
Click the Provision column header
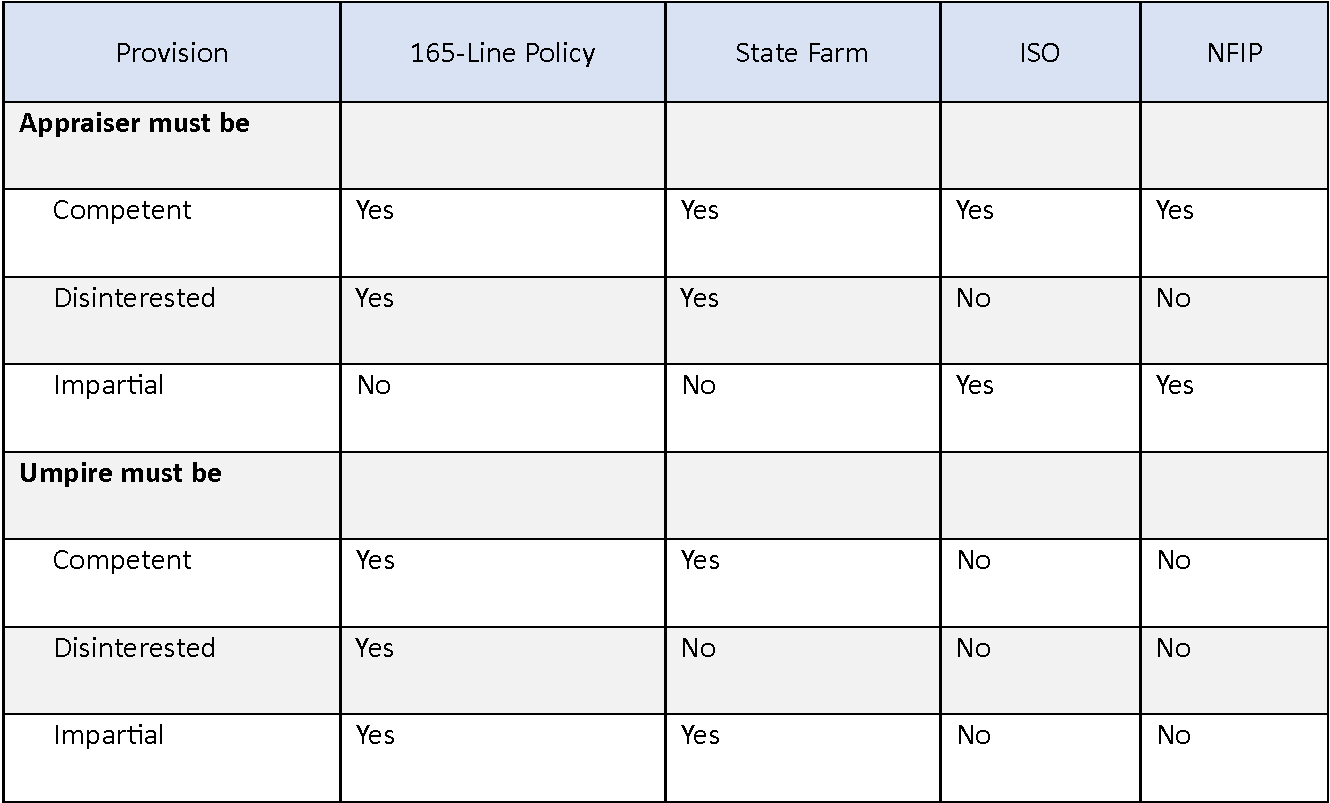(172, 53)
